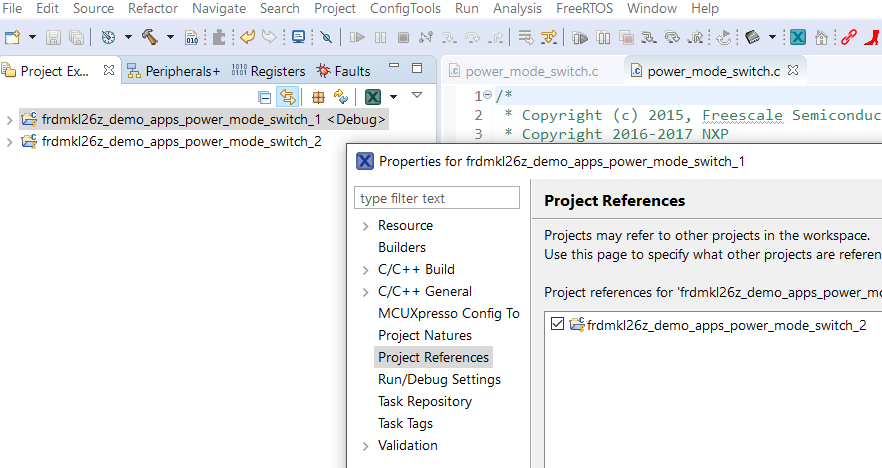This screenshot has width=882, height=468.
Task: Check frdmkl26z_demo_apps_power_mode_switch_2 project reference
Action: (x=557, y=324)
